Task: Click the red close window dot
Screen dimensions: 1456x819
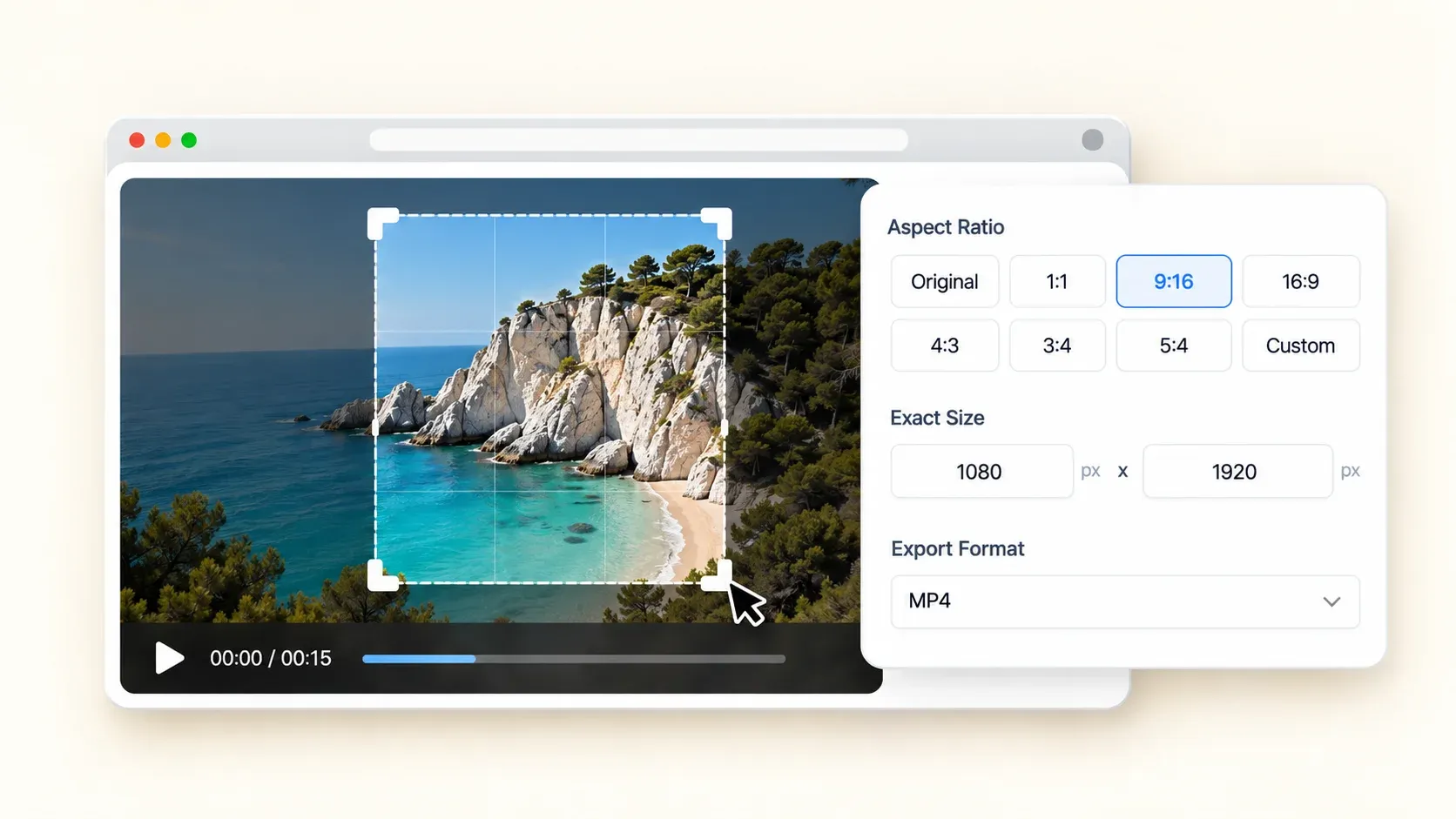Action: [137, 140]
